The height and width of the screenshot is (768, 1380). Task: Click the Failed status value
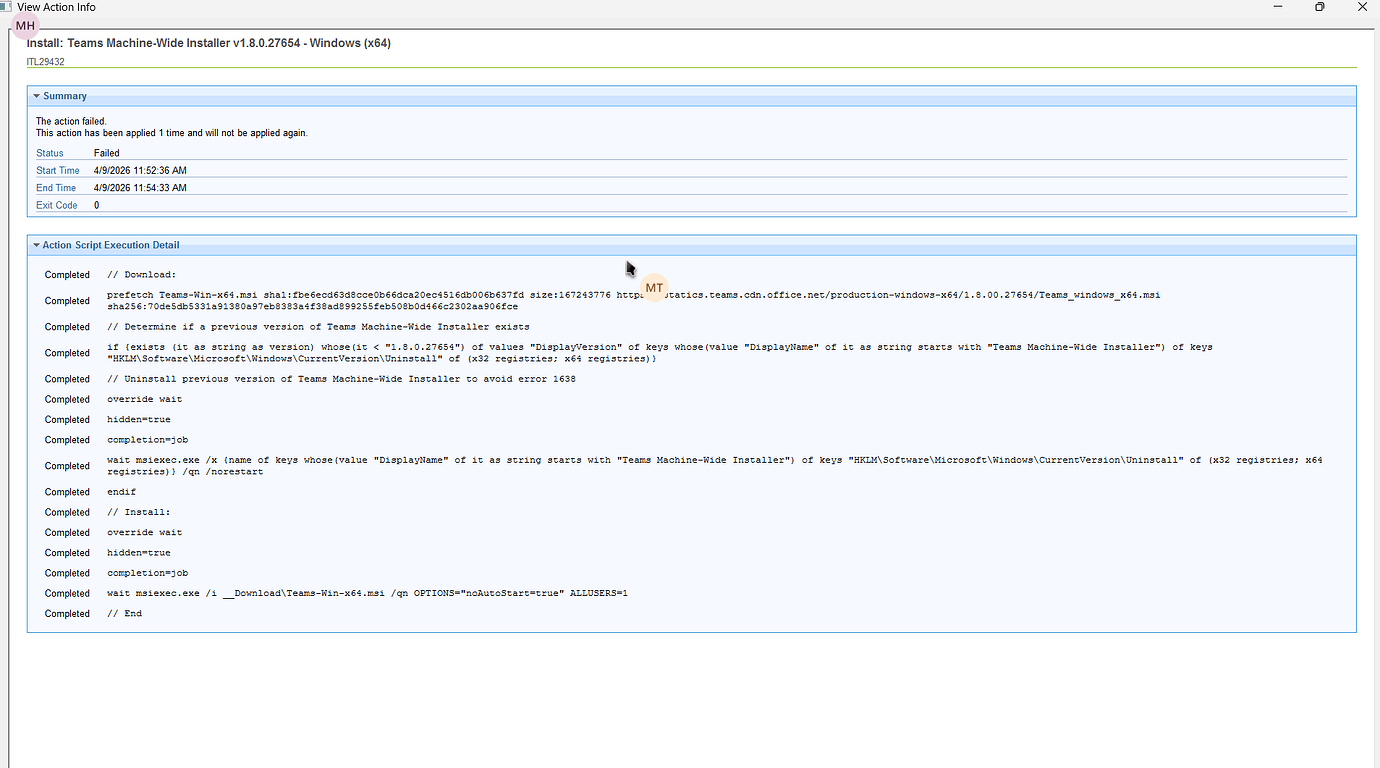107,154
